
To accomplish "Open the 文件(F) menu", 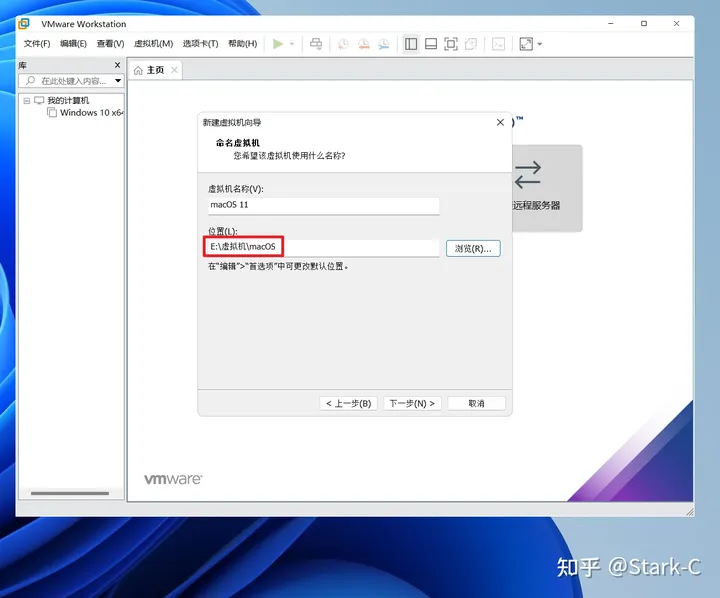I will coord(37,44).
